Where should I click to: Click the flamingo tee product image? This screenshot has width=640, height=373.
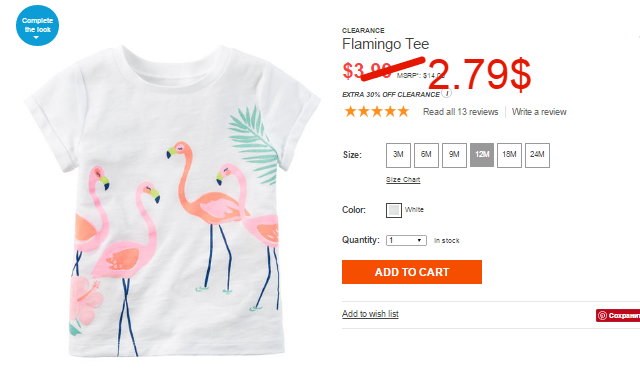(x=173, y=201)
